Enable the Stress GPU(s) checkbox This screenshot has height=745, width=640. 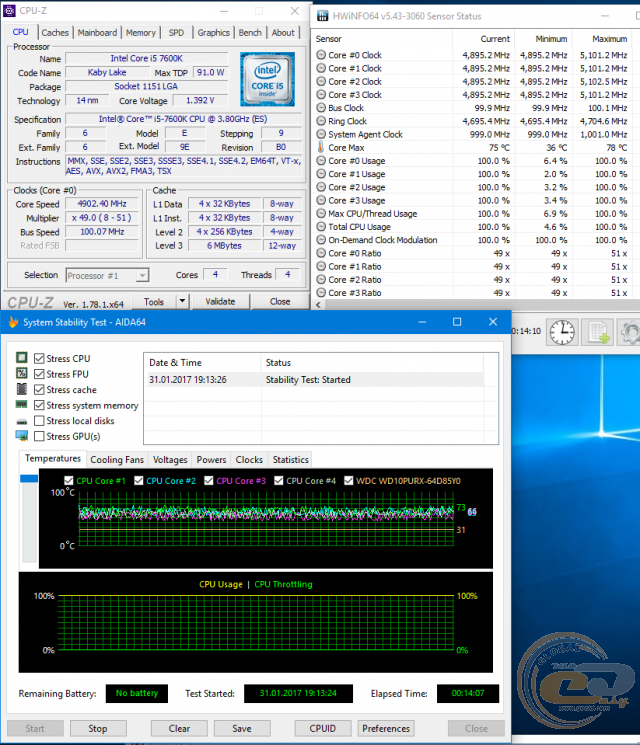coord(39,436)
